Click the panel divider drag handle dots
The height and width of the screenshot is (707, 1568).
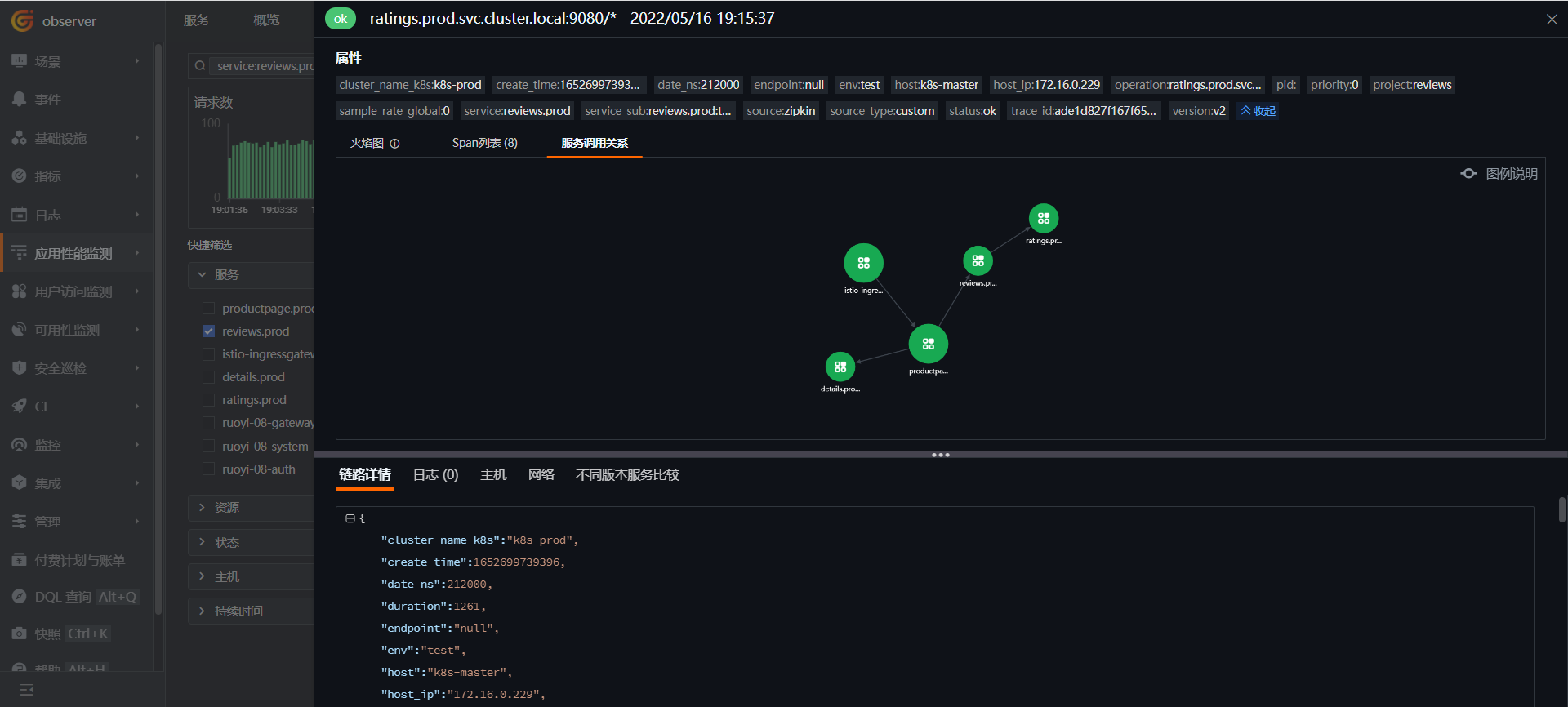(x=941, y=455)
